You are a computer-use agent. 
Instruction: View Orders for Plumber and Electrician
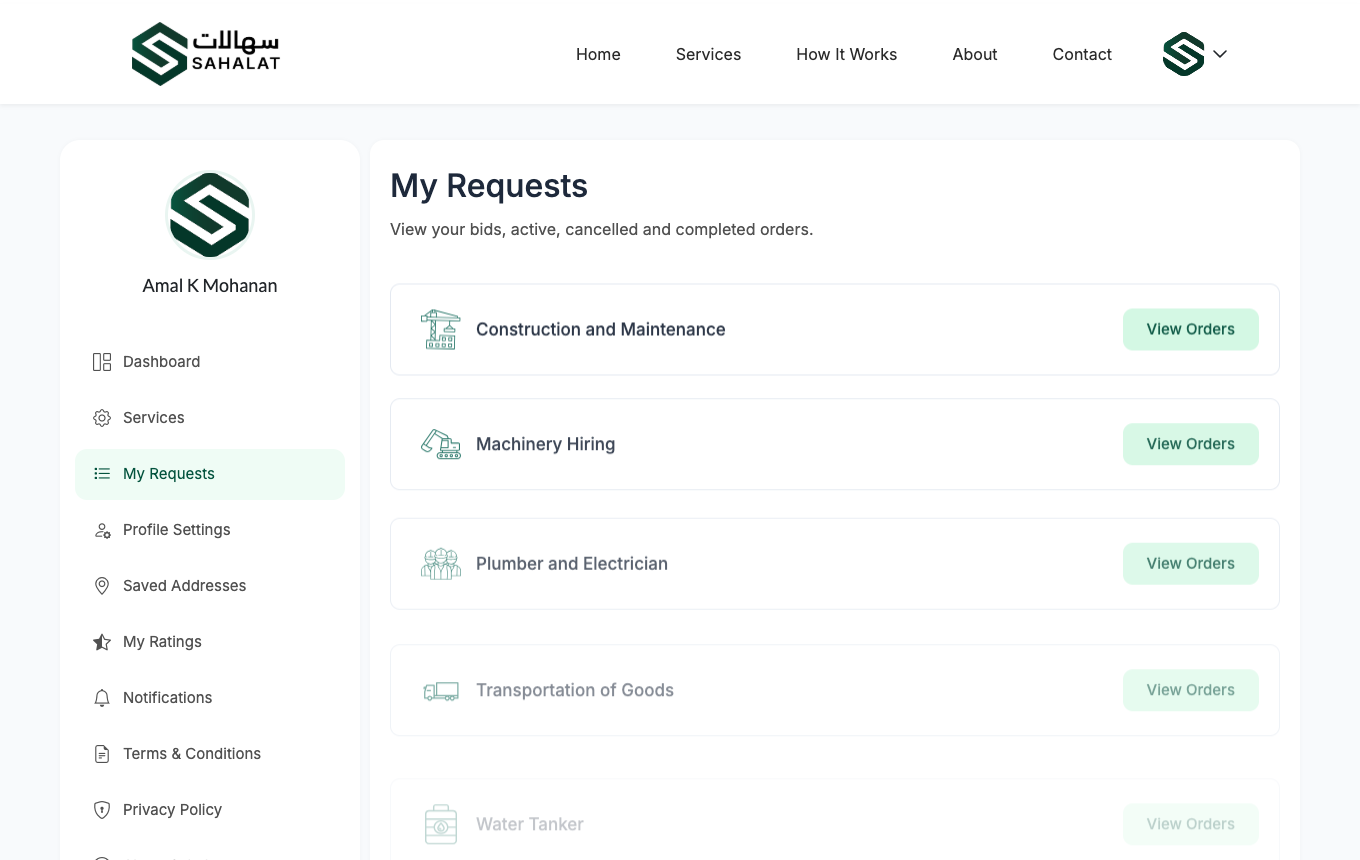[x=1190, y=564]
